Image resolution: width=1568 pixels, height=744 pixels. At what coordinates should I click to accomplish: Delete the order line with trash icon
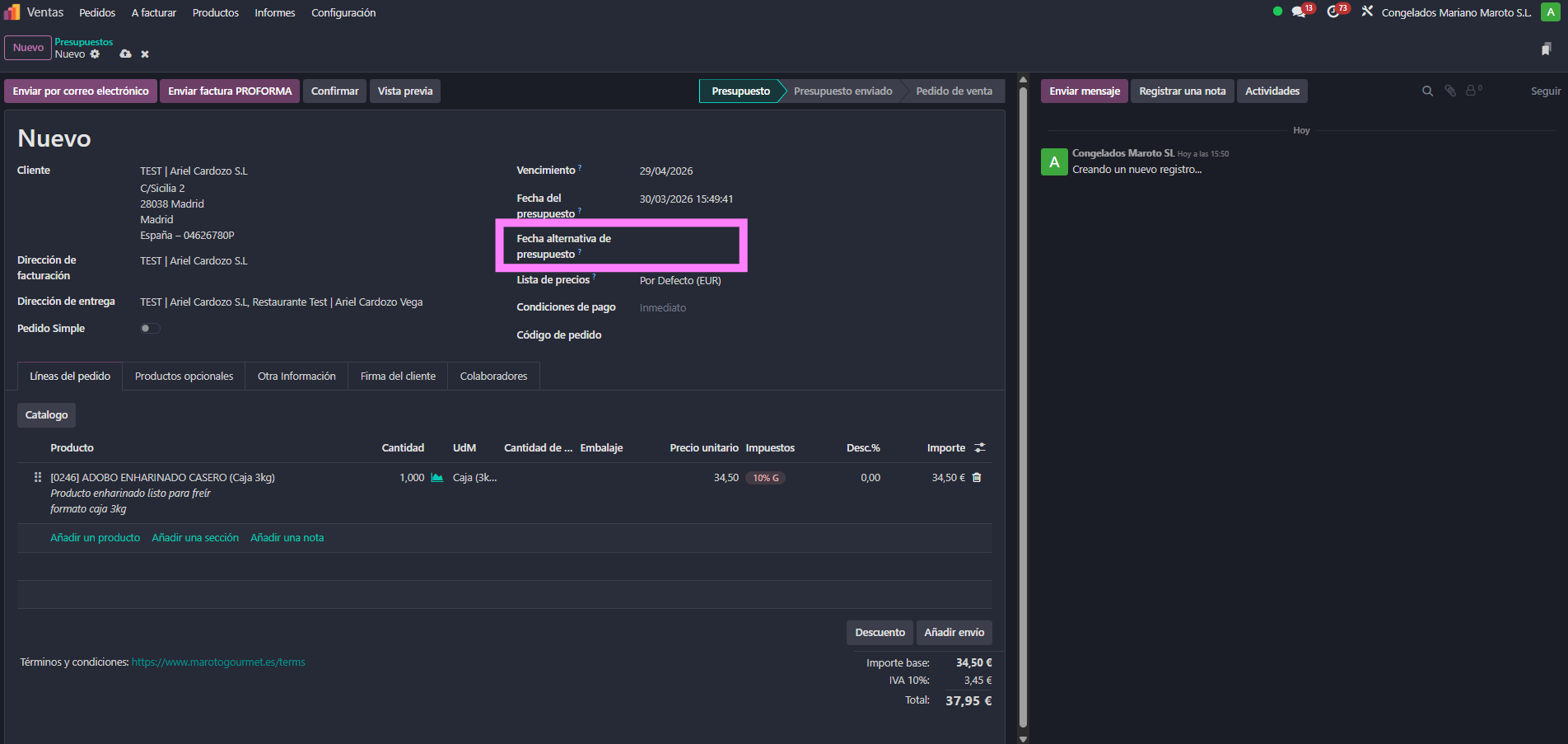tap(977, 478)
